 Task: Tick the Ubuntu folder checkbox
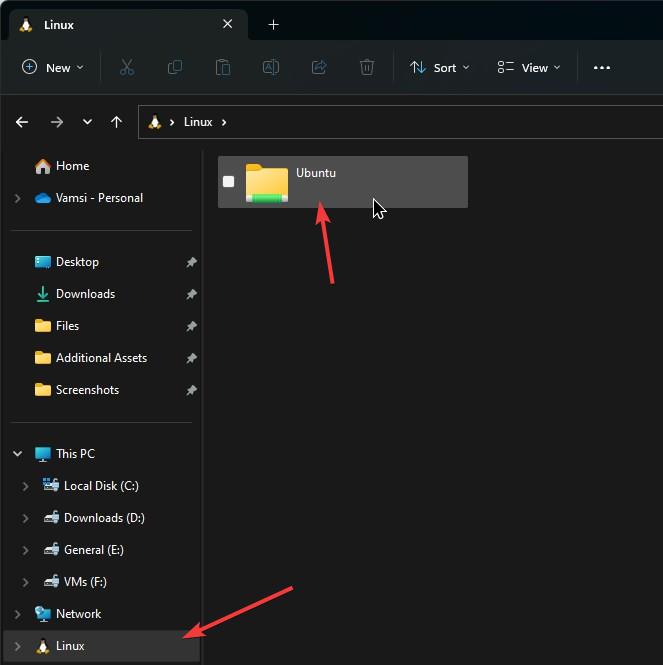(229, 182)
